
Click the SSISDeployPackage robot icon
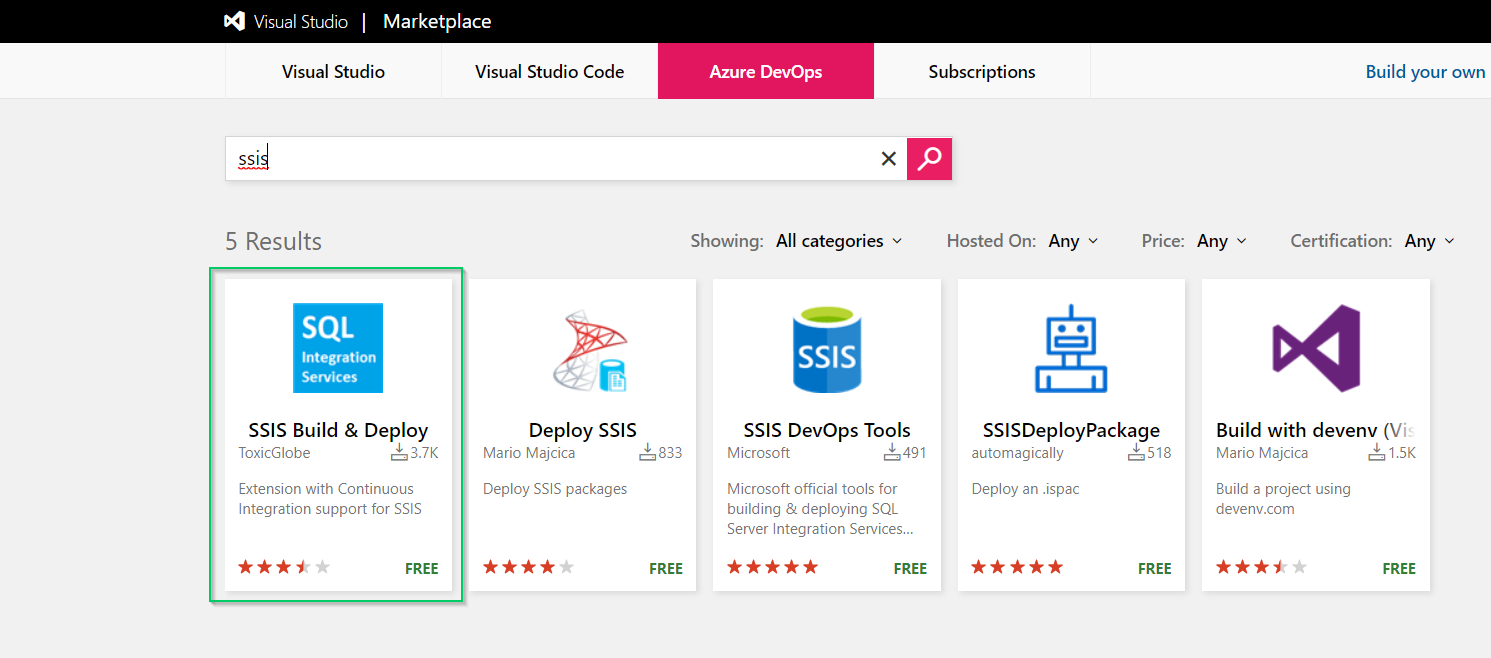tap(1071, 348)
